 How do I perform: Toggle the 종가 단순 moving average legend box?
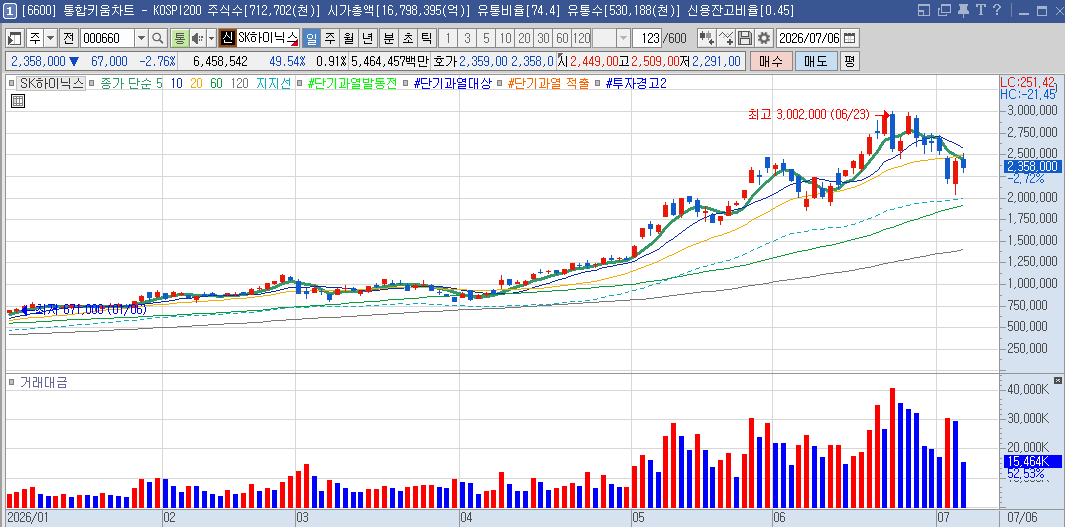tap(92, 84)
